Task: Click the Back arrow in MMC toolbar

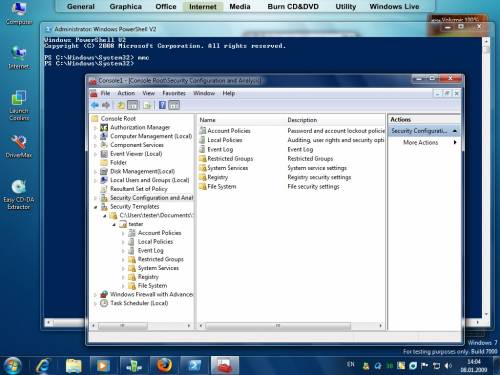Action: [95, 105]
